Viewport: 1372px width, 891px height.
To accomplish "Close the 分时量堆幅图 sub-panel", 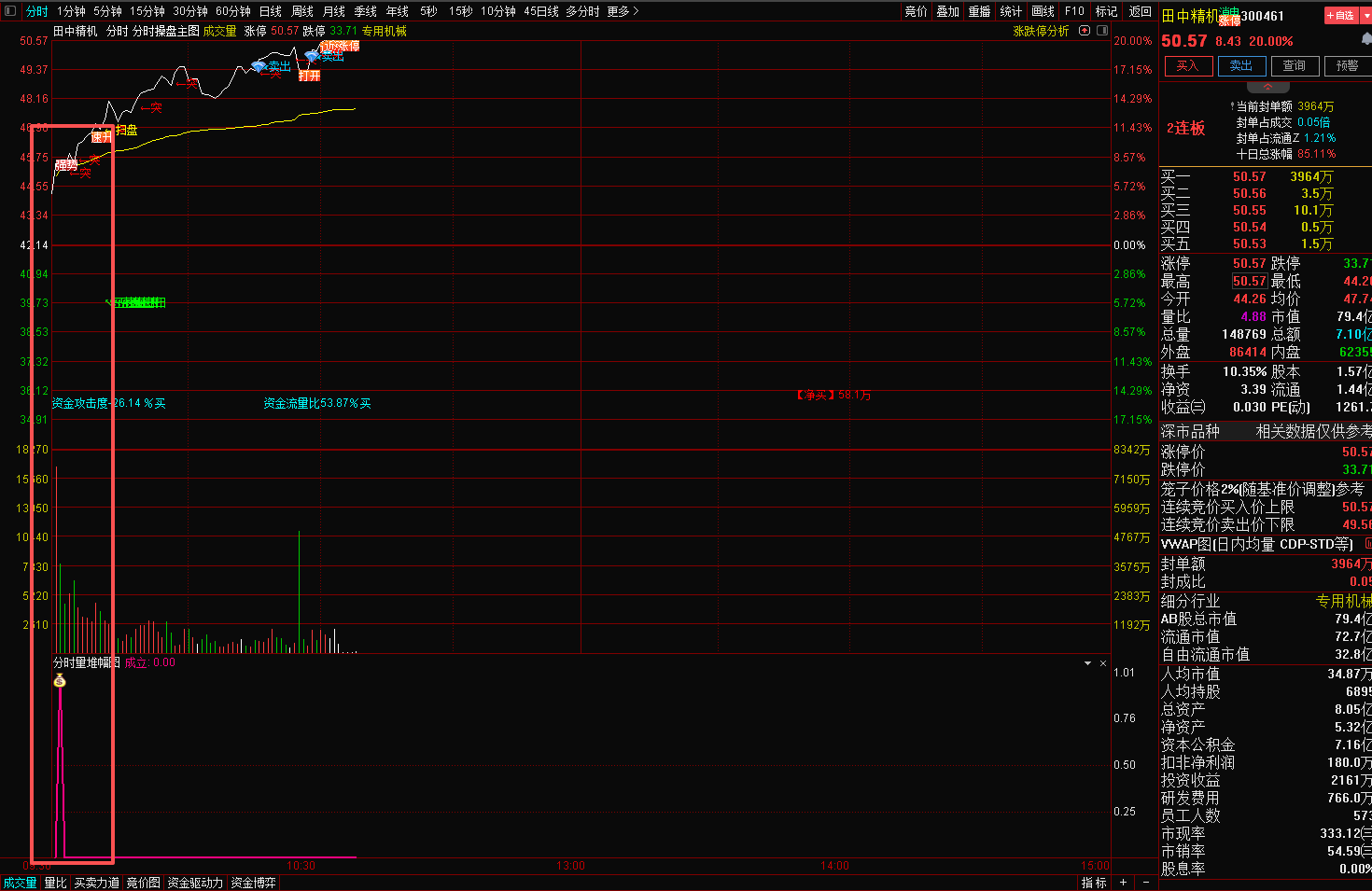I will pos(1103,663).
